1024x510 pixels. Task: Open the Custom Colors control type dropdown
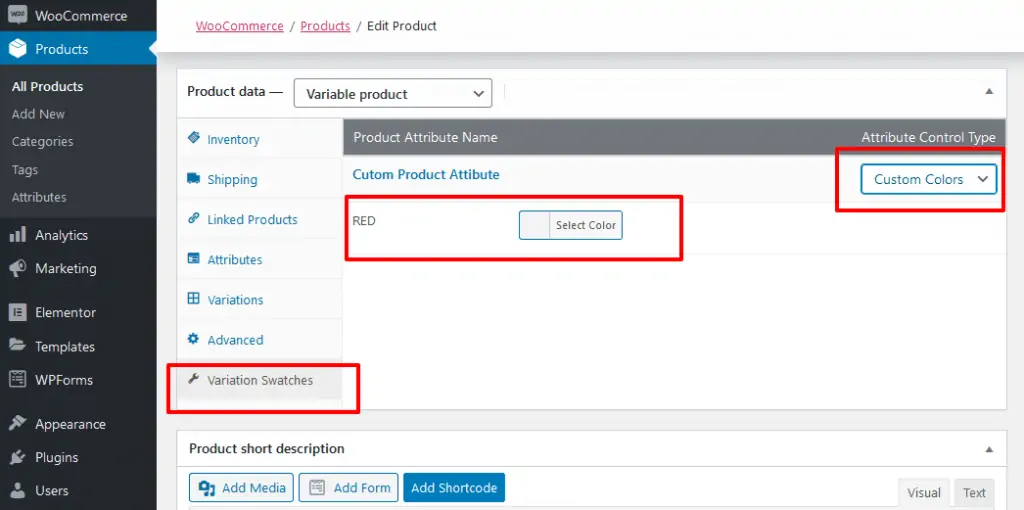pos(929,180)
